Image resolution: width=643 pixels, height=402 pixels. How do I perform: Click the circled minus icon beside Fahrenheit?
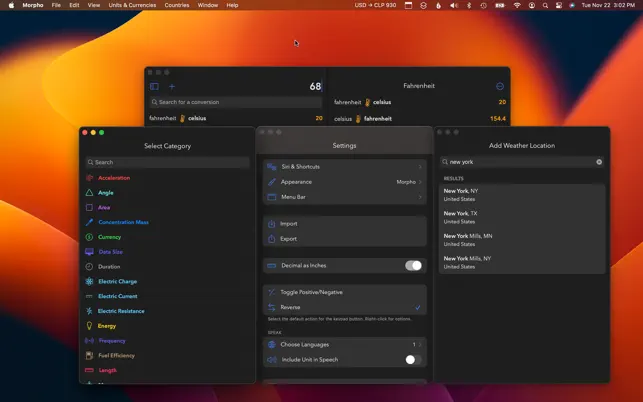pos(500,86)
